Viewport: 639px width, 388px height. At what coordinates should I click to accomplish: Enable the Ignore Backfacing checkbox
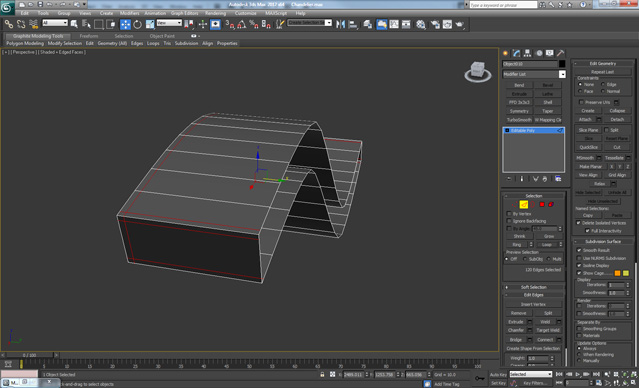[509, 221]
